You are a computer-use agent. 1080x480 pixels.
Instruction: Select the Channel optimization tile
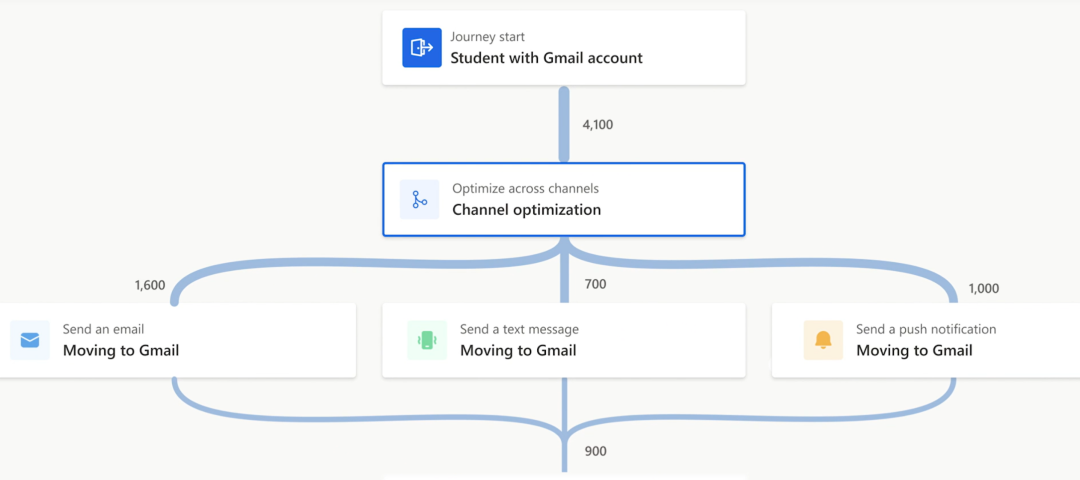point(564,200)
